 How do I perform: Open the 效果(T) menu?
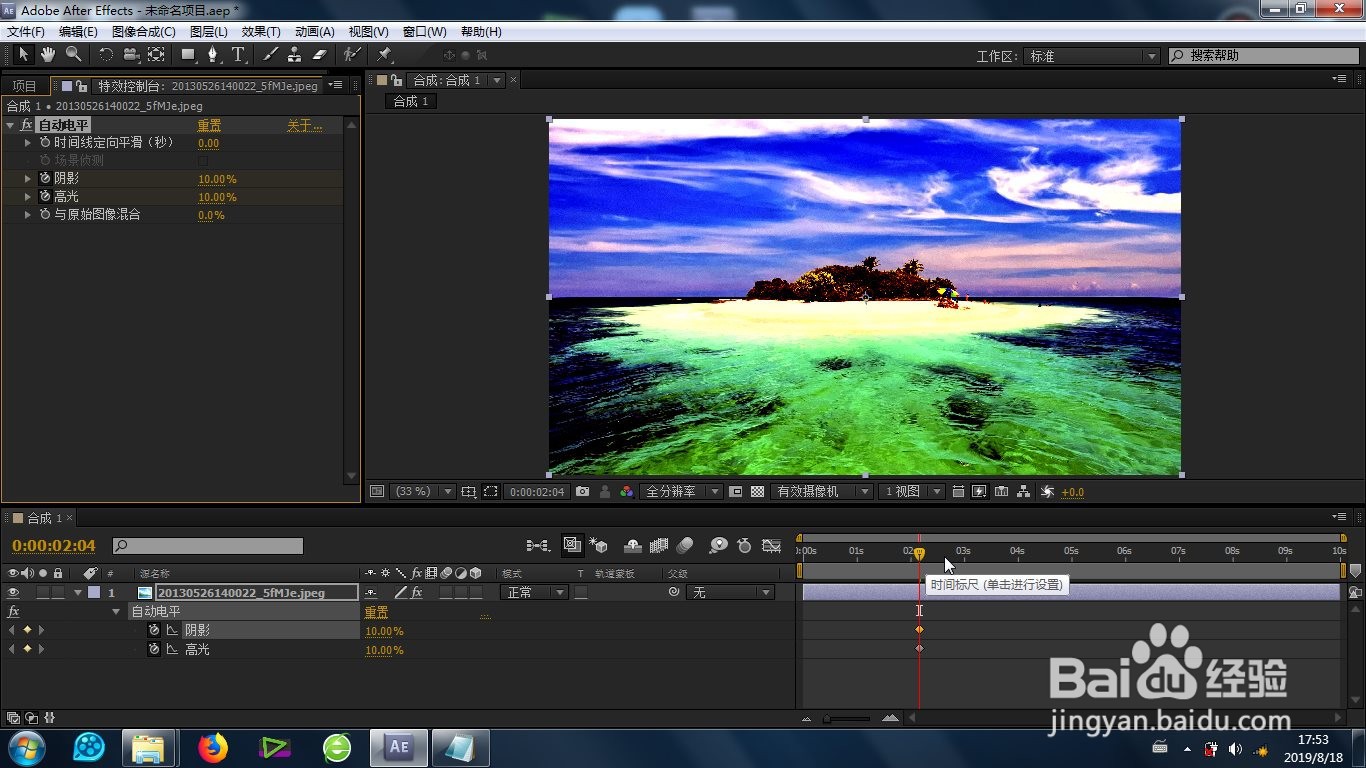click(261, 32)
